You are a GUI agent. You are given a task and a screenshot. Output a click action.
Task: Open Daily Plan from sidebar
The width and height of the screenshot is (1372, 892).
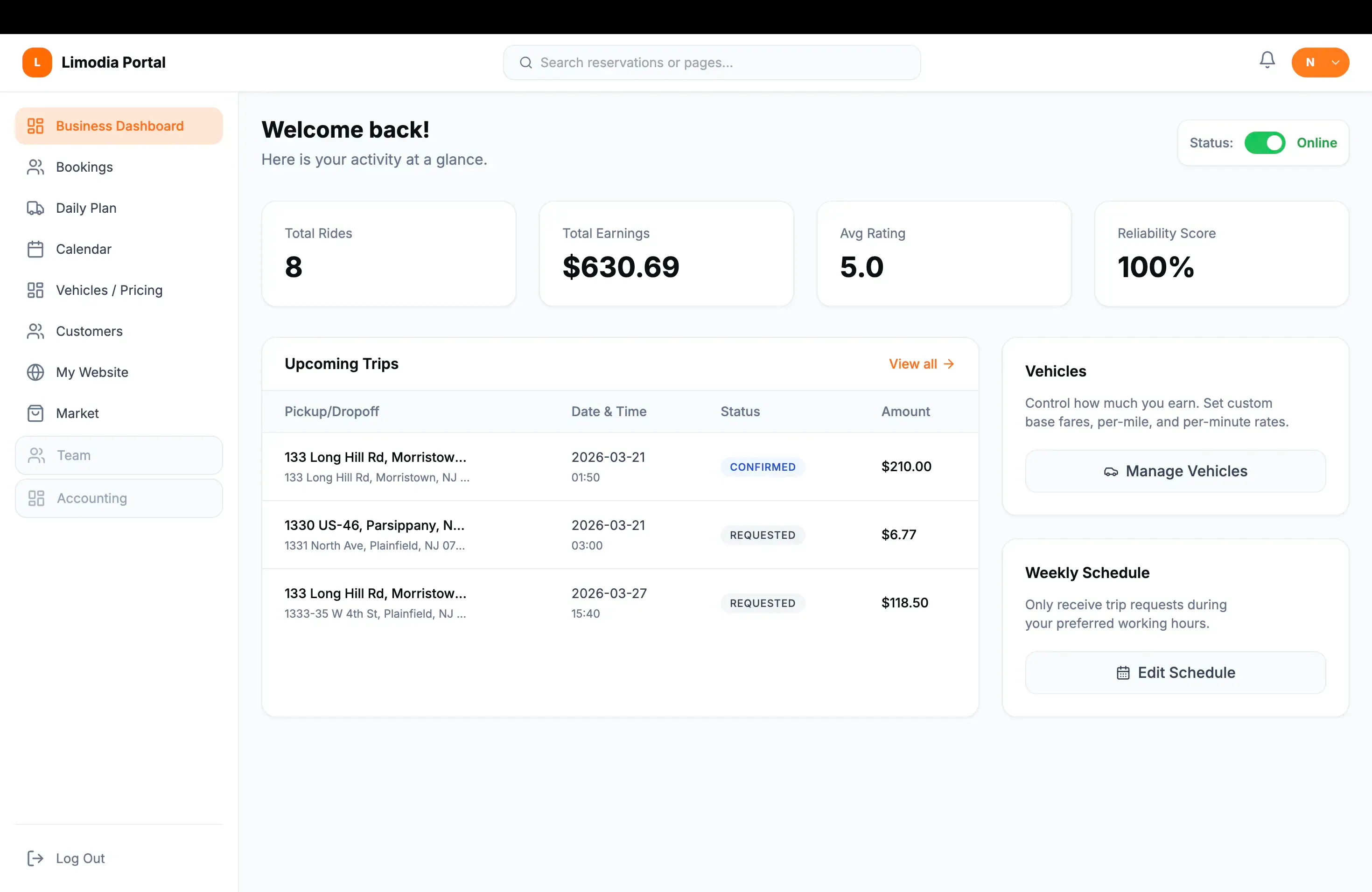tap(119, 208)
